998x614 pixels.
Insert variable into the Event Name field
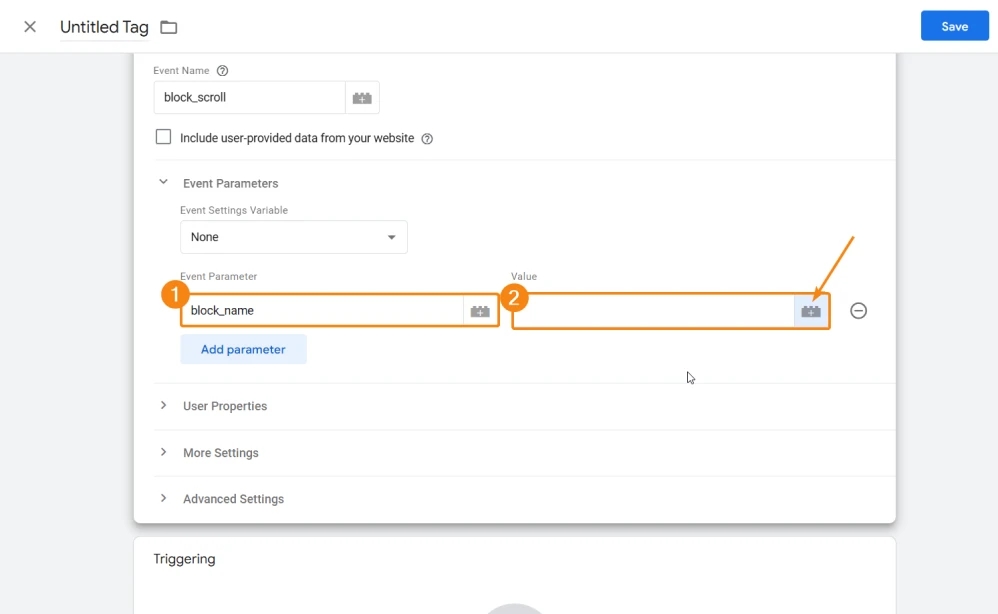pyautogui.click(x=362, y=97)
